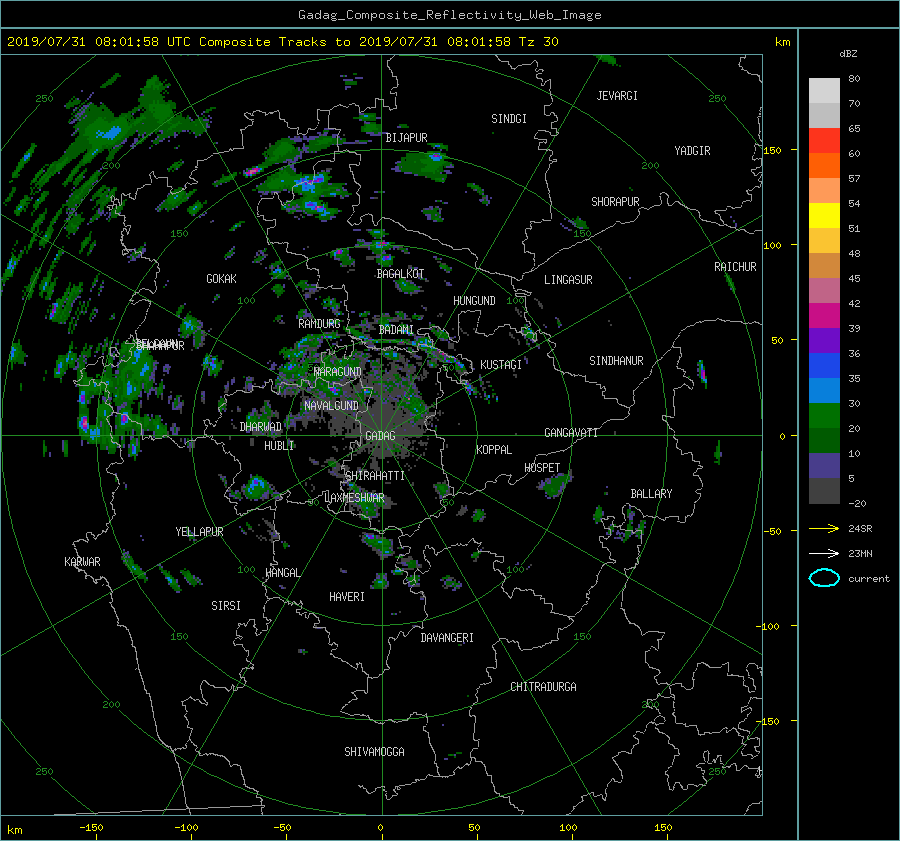Click the BAGALKOT city label
Screen dimensions: 900x841
[400, 274]
